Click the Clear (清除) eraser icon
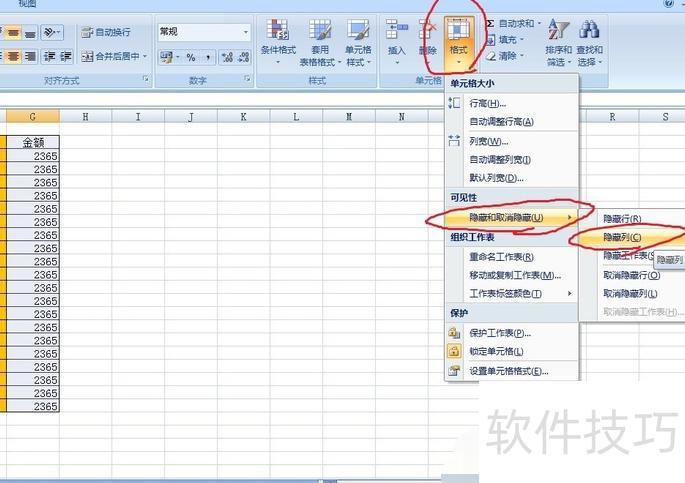The image size is (685, 483). [x=491, y=56]
